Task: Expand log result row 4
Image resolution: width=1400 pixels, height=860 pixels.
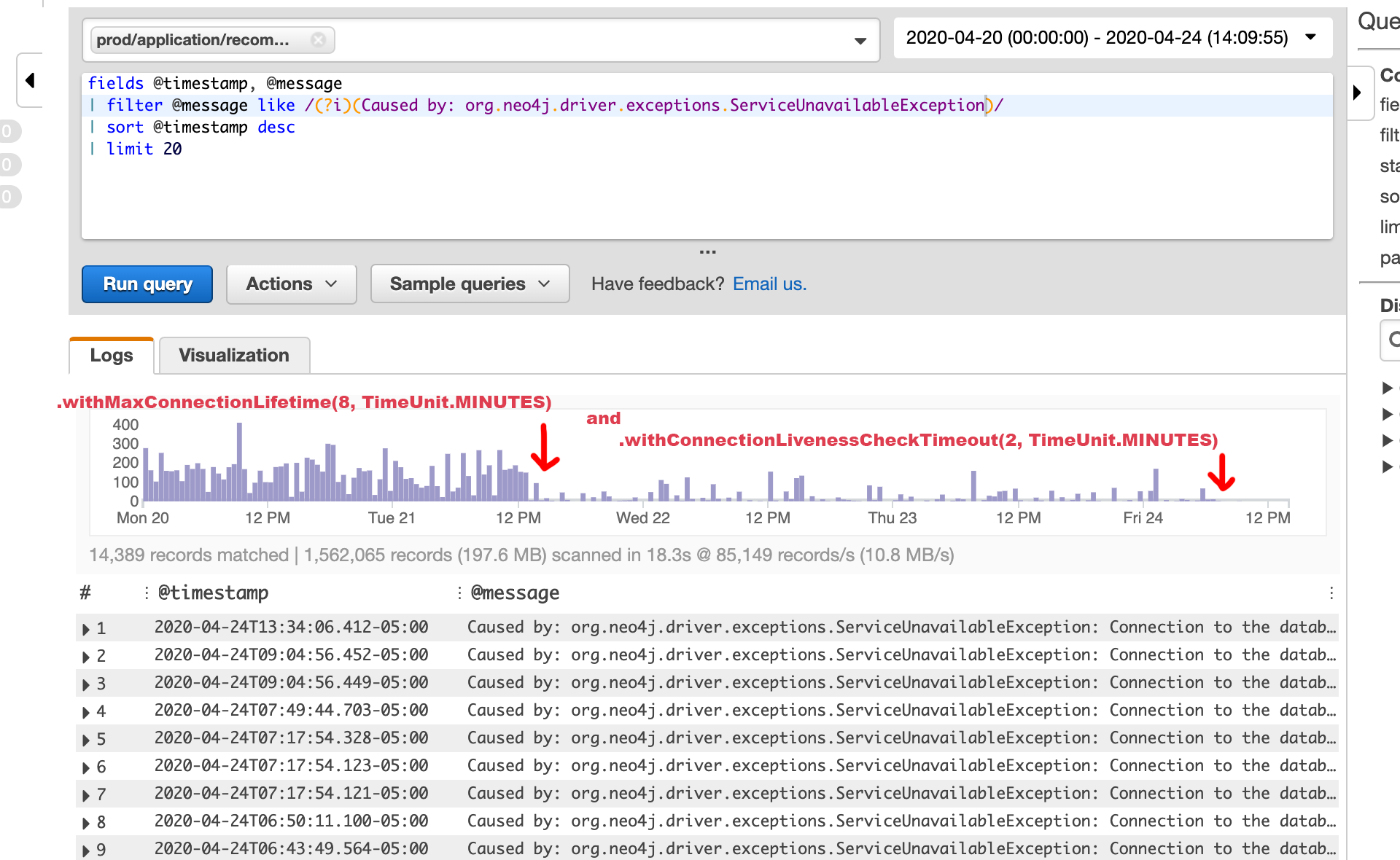Action: pos(86,712)
